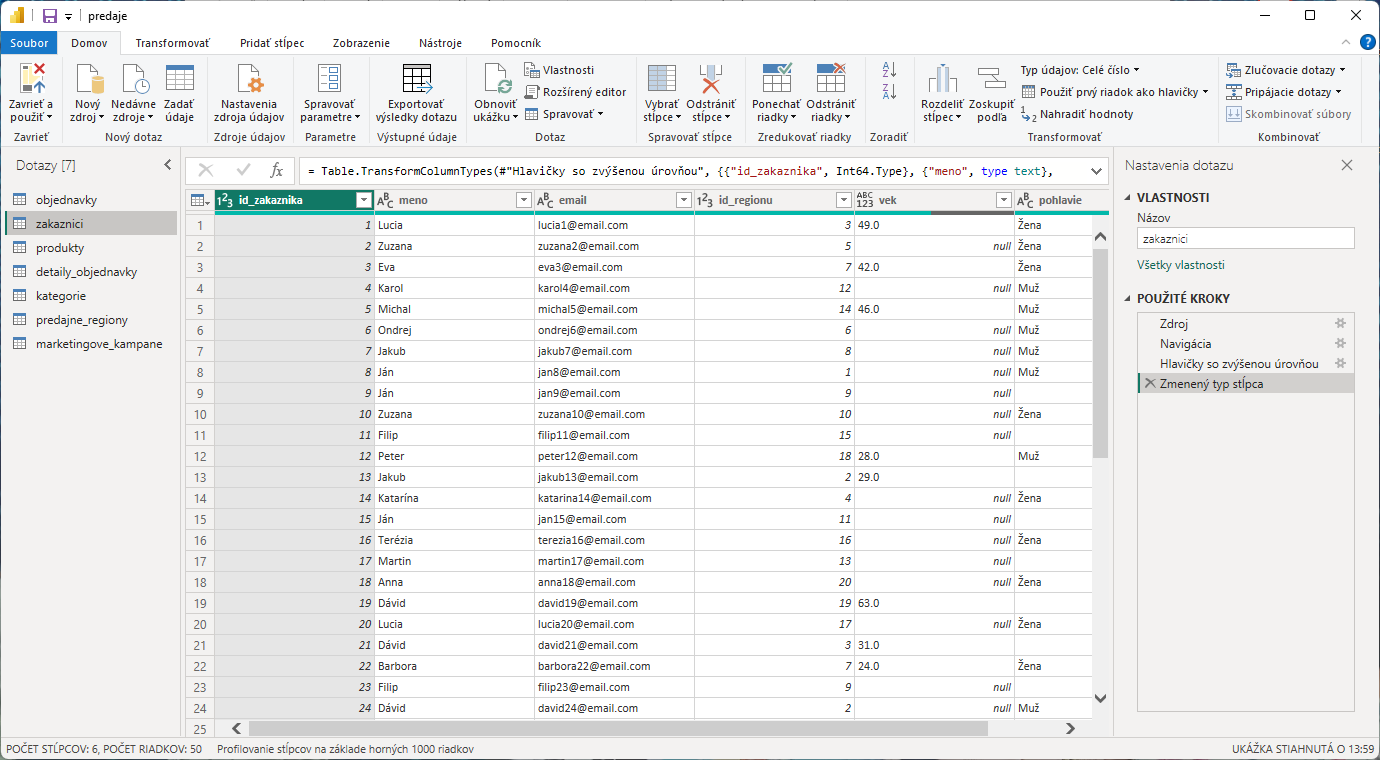This screenshot has height=760, width=1380.
Task: Sort descending with the Z-A icon
Action: pyautogui.click(x=888, y=92)
